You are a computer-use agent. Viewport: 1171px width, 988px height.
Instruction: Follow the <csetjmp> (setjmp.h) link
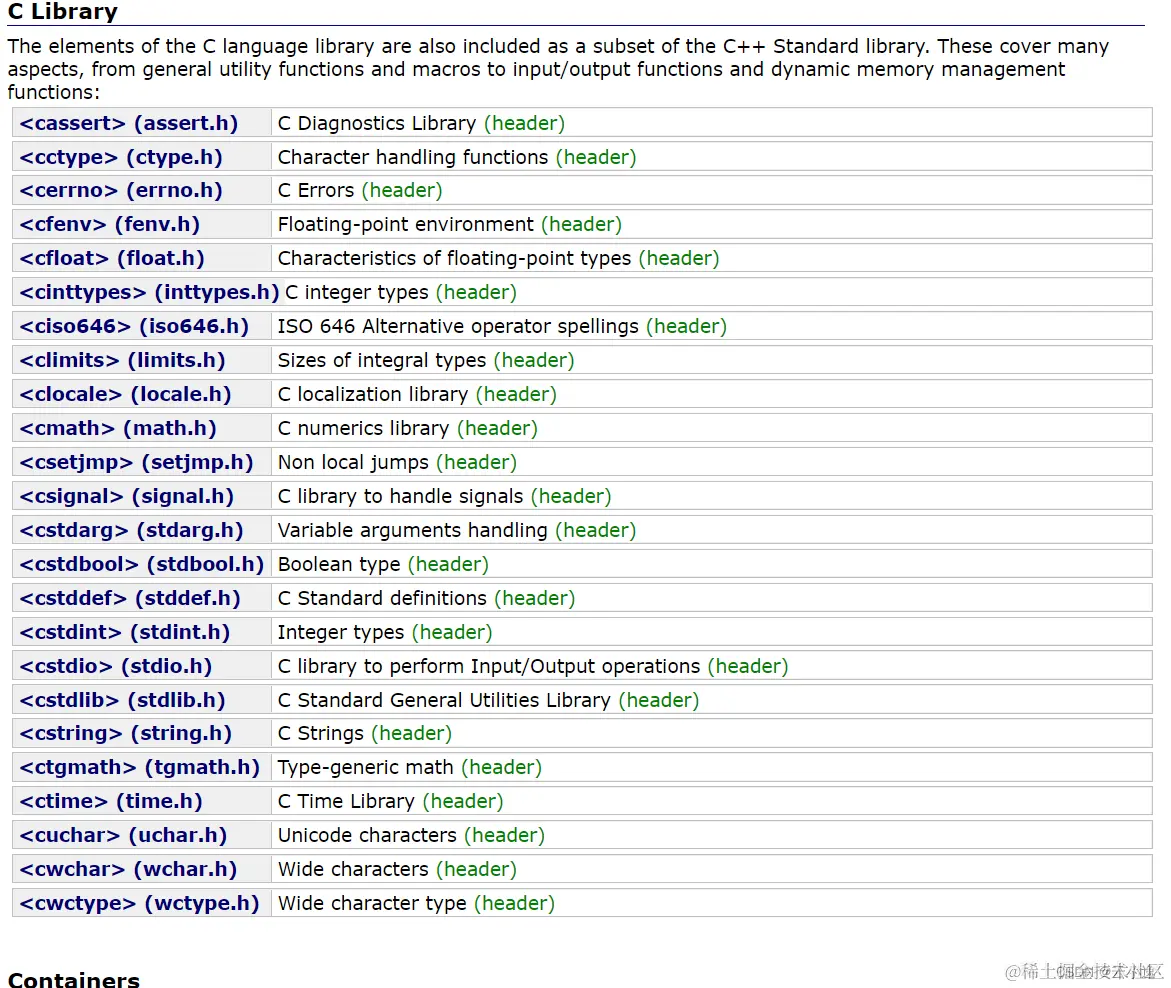pyautogui.click(x=136, y=462)
